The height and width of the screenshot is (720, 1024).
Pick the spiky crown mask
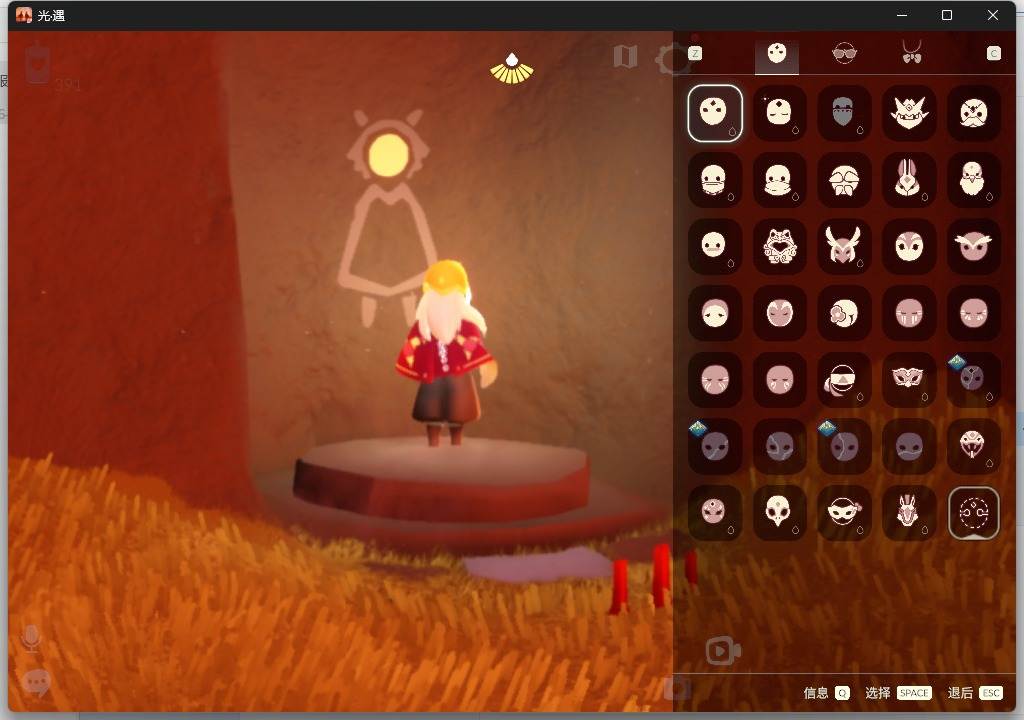point(908,112)
